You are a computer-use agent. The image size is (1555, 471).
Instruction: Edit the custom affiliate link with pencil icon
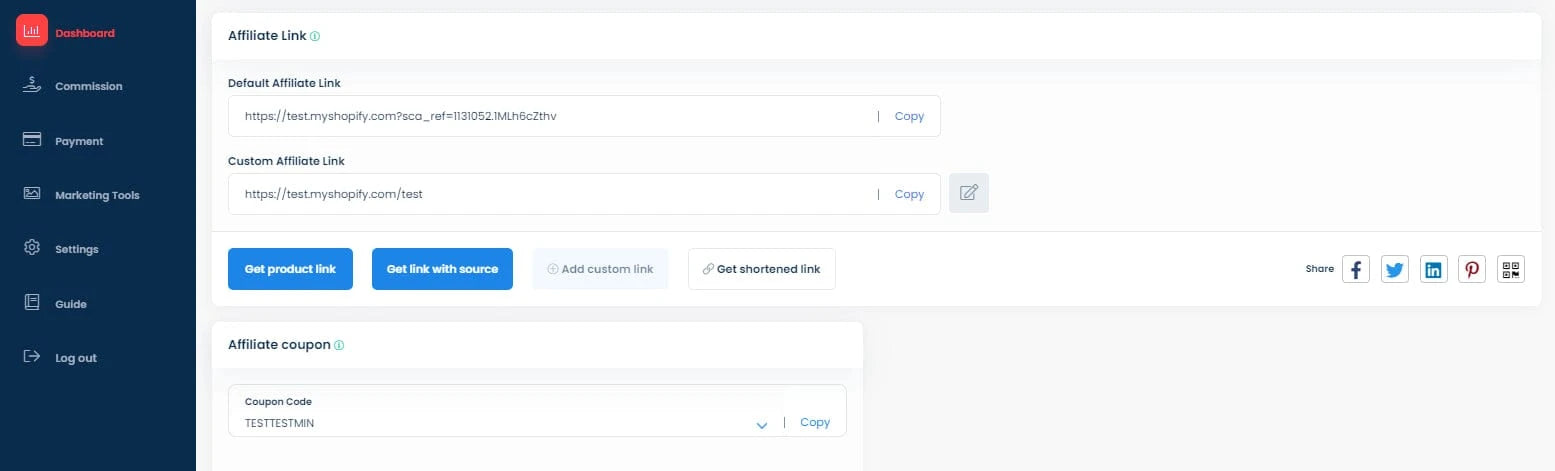click(x=969, y=193)
